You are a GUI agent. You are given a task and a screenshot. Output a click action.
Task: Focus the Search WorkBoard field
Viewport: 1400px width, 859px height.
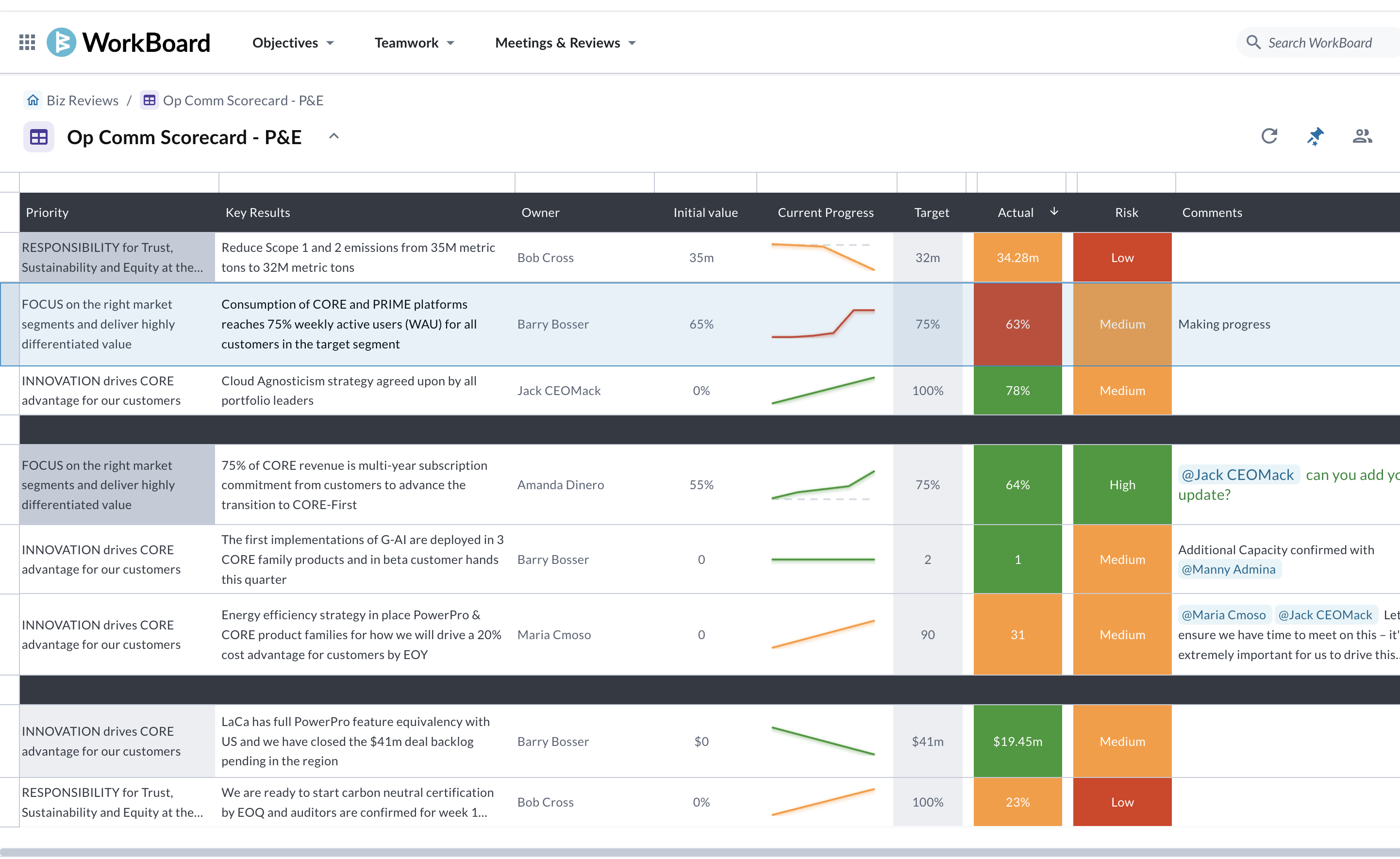[1319, 43]
